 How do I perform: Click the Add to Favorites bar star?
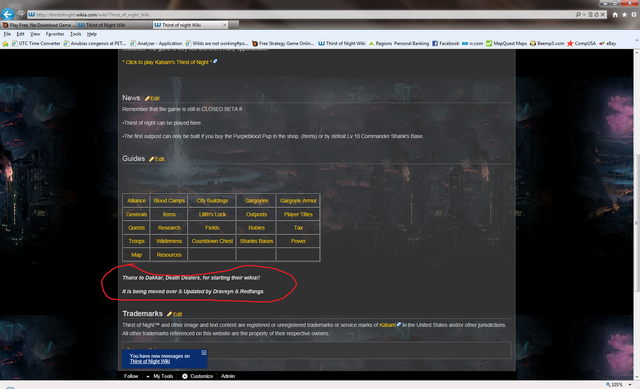click(x=5, y=43)
